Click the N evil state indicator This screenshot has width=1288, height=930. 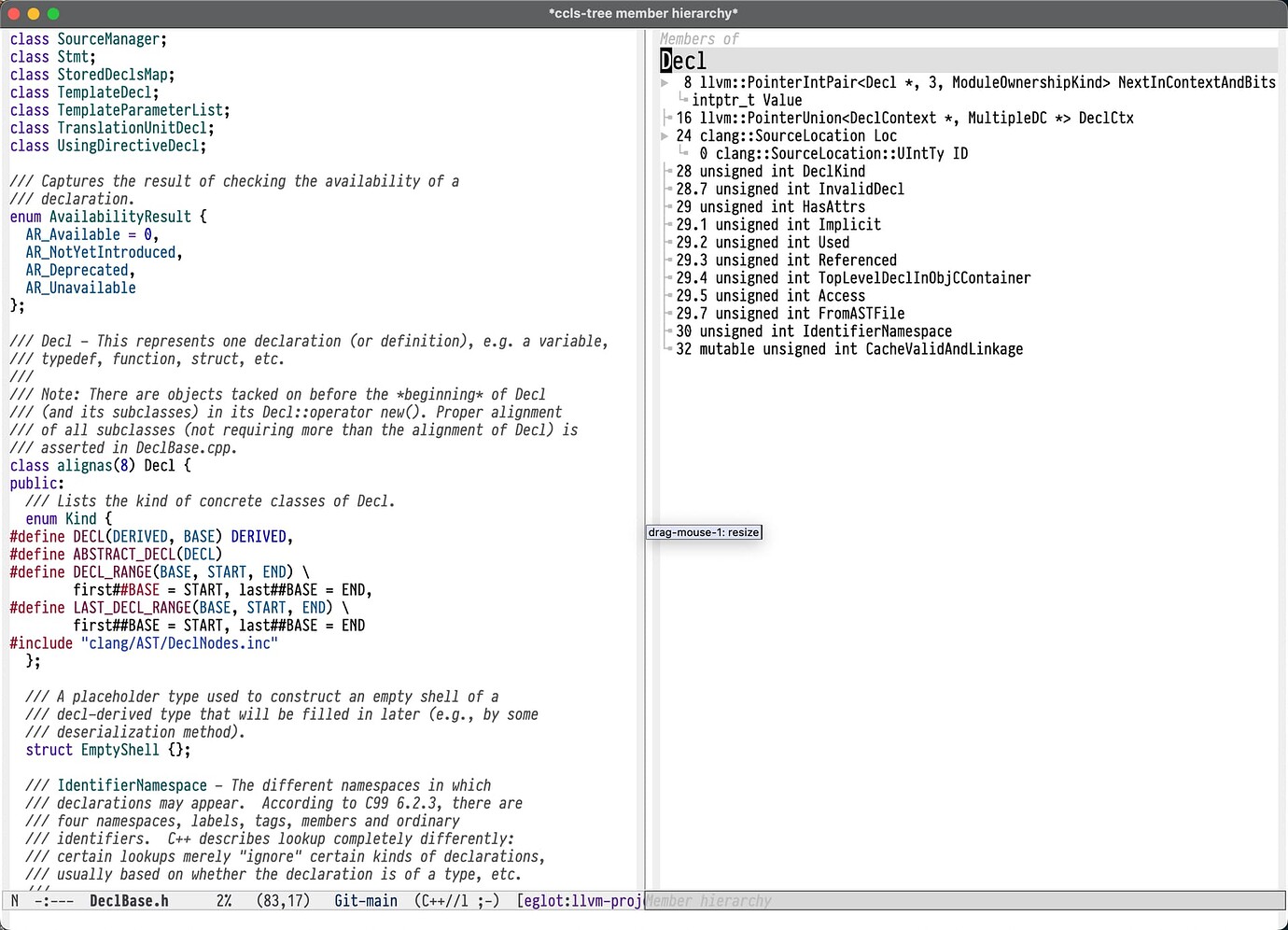tap(14, 900)
